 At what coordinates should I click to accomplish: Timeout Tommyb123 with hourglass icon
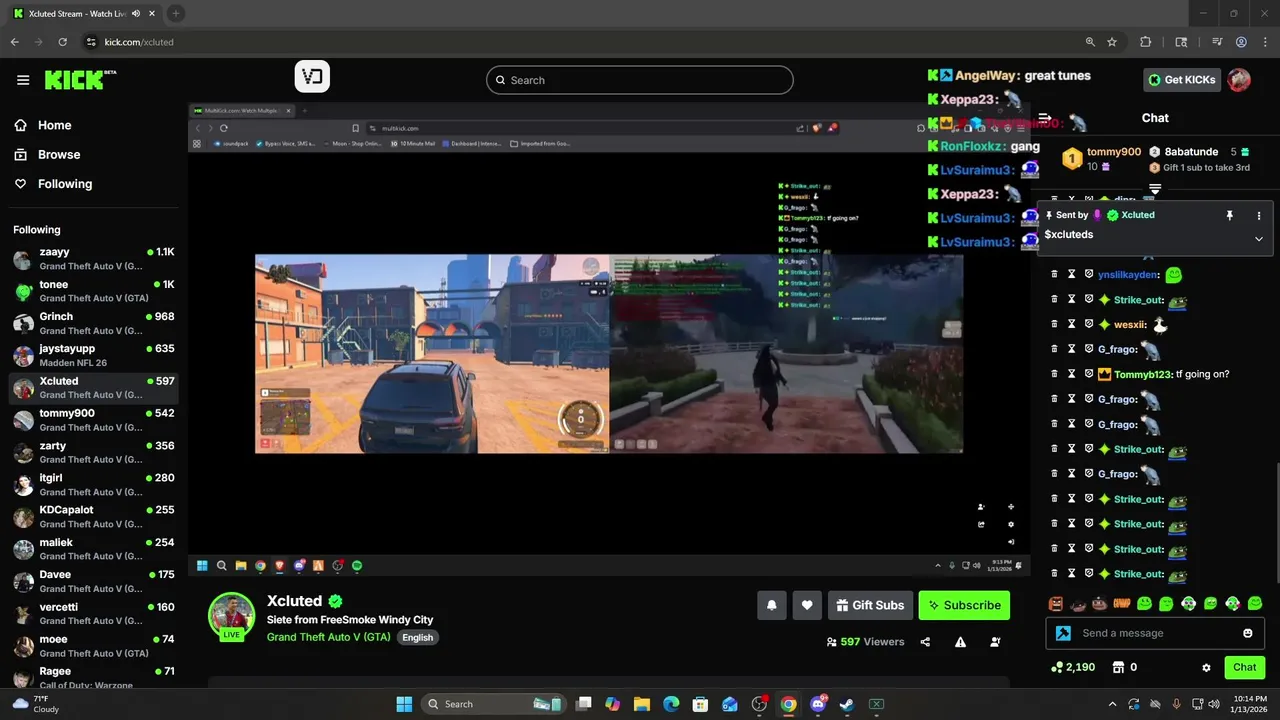click(x=1071, y=374)
